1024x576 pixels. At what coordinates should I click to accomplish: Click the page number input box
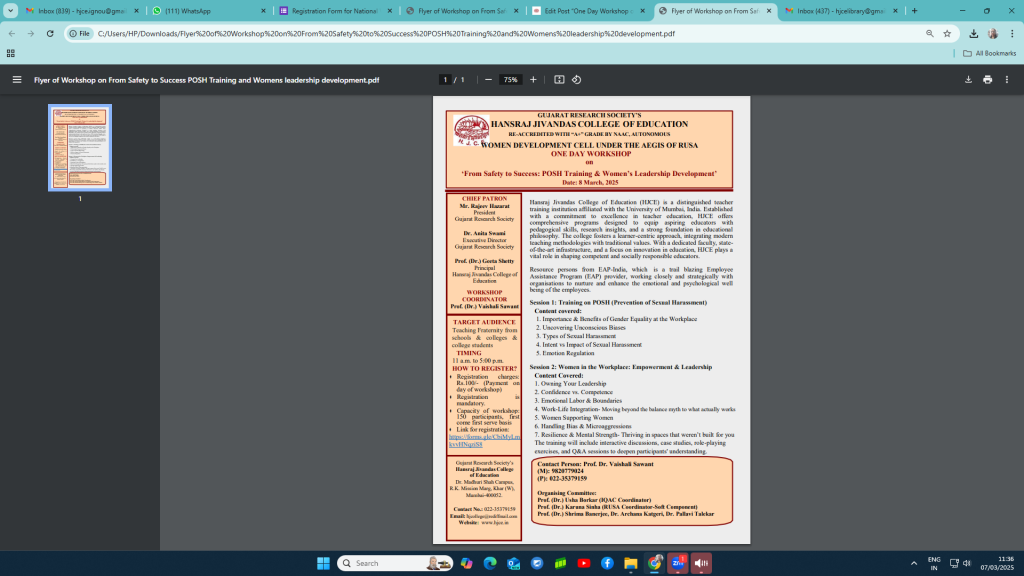click(445, 80)
